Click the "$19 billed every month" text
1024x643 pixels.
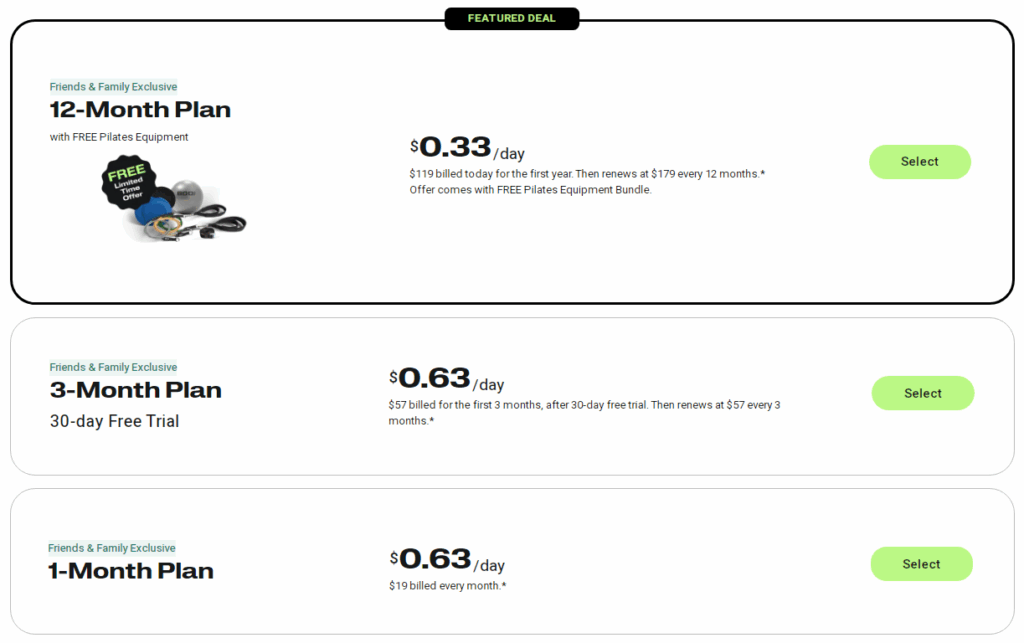click(447, 586)
